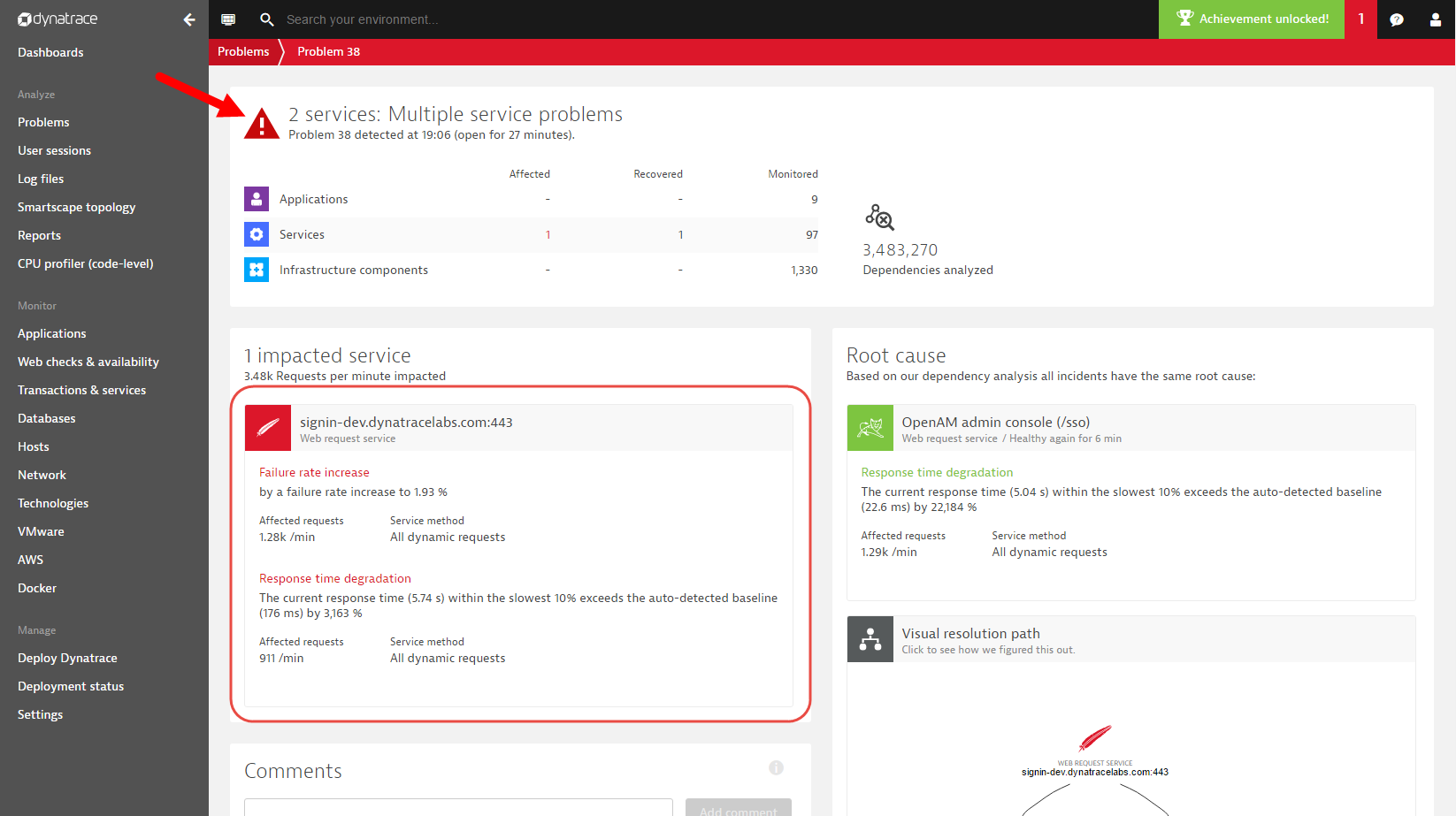Click the Visual resolution path icon
Screen dimensions: 1456x816
[x=870, y=639]
